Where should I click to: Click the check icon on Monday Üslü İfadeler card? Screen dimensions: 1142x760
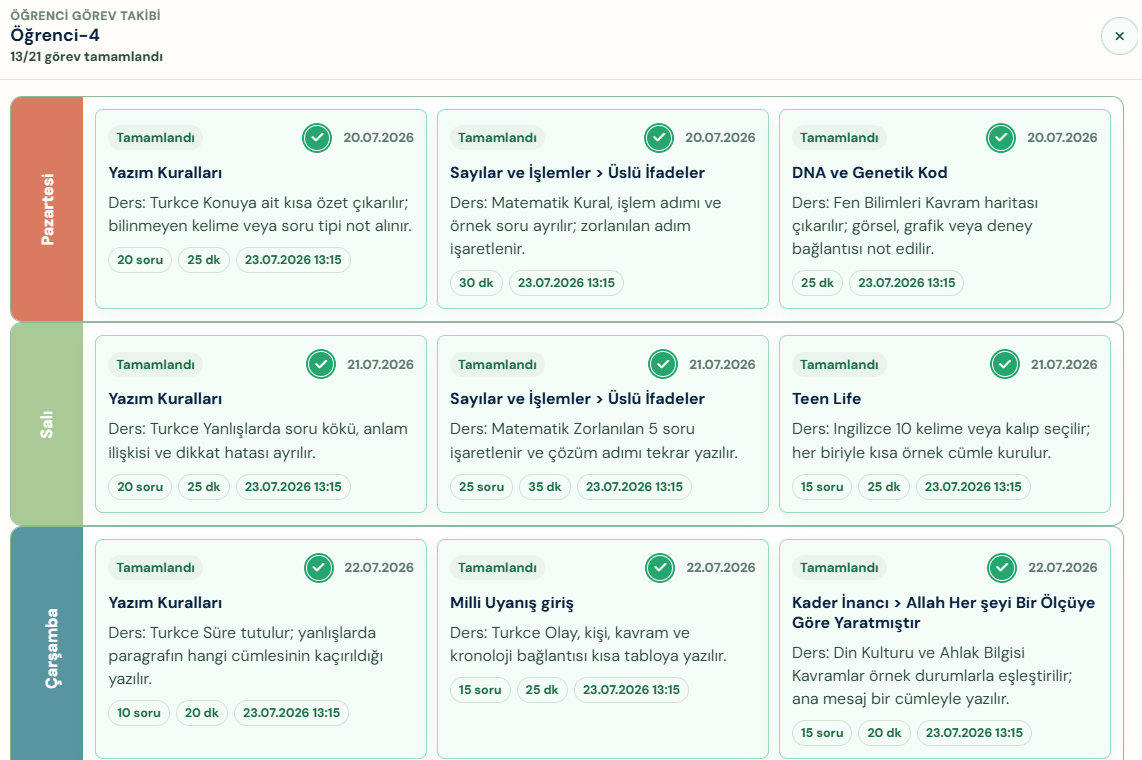[659, 138]
